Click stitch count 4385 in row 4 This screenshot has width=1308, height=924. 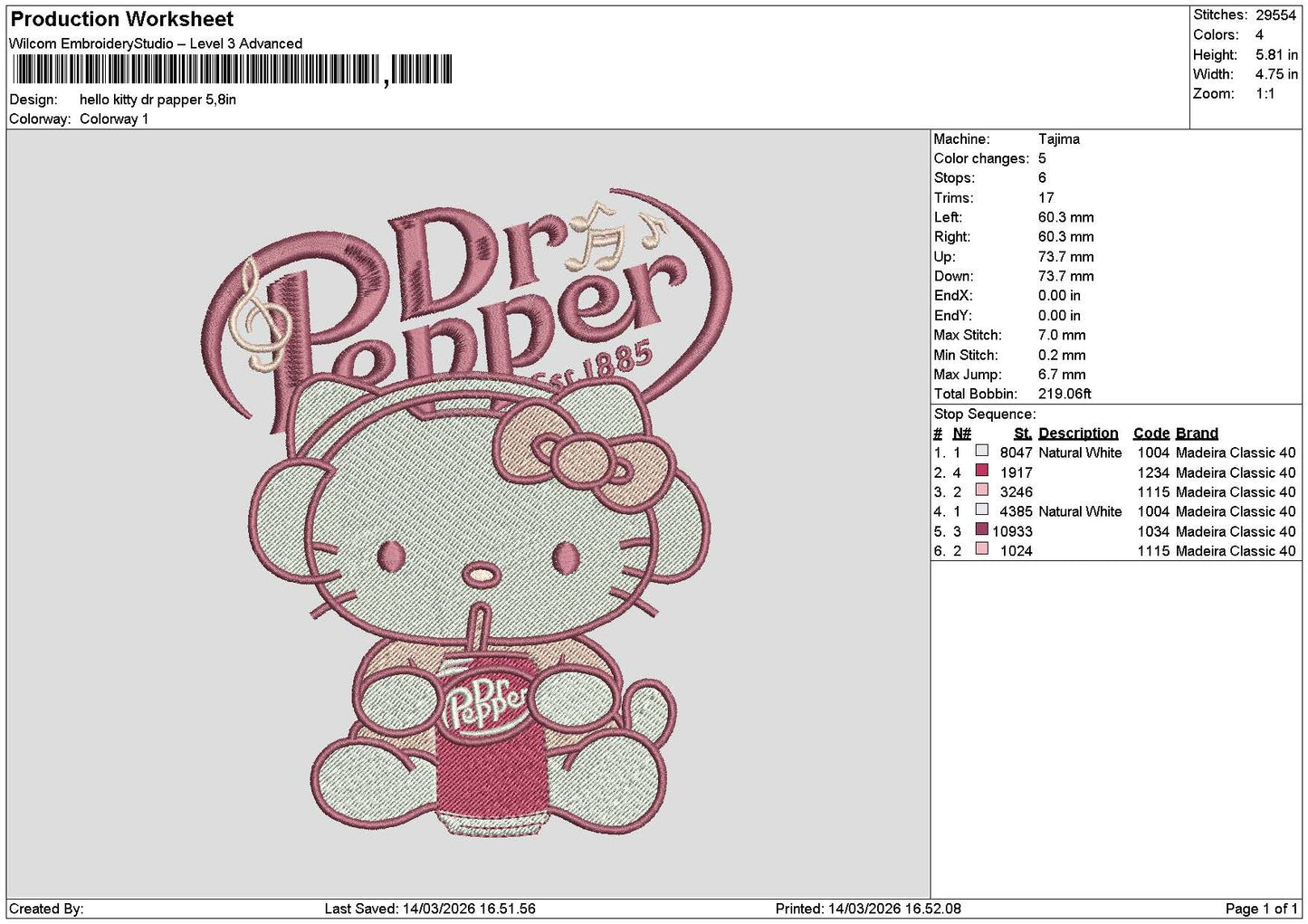(1016, 511)
